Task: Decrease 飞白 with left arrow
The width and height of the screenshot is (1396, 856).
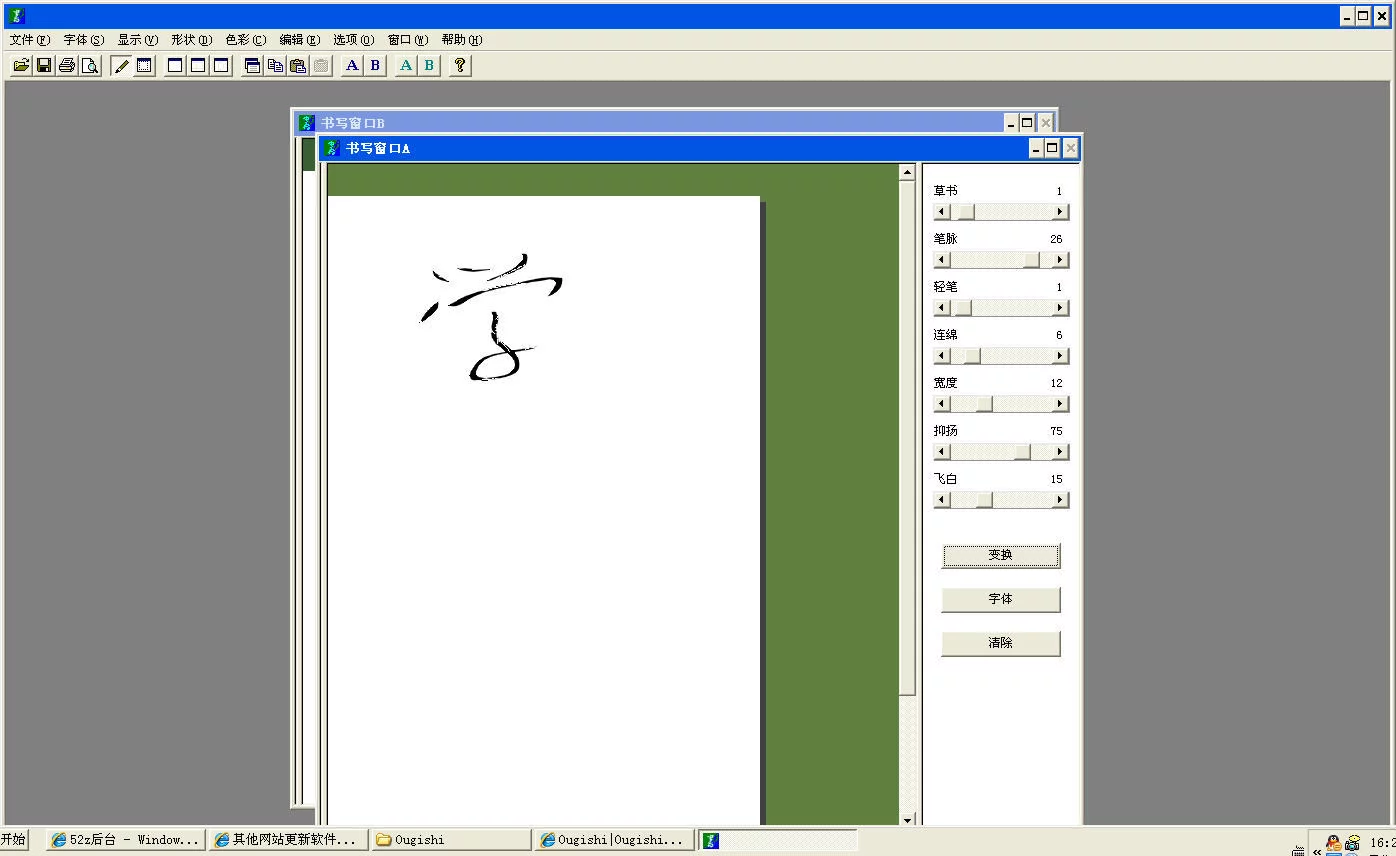Action: [941, 500]
